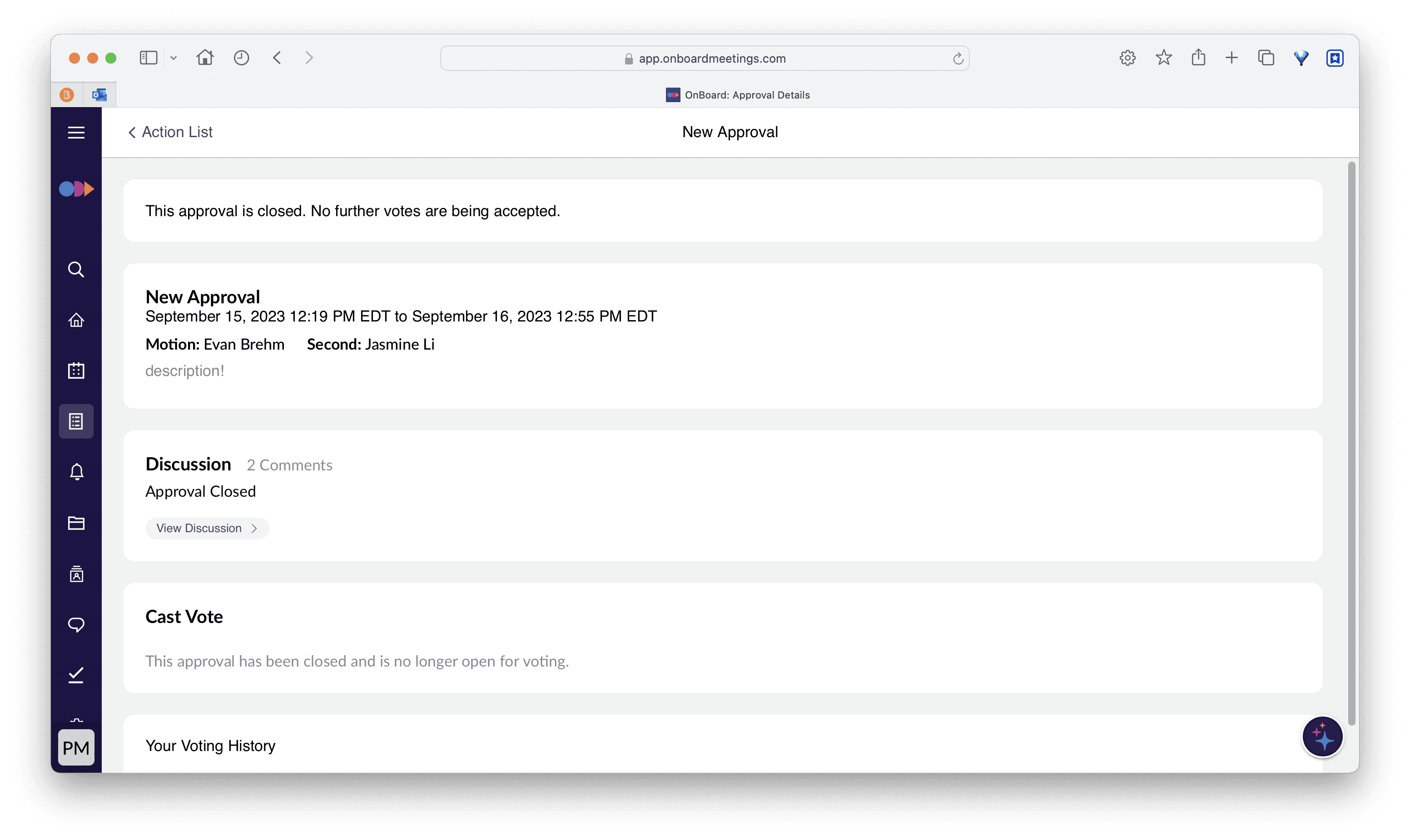Open the chat bubble messenger icon

[76, 624]
